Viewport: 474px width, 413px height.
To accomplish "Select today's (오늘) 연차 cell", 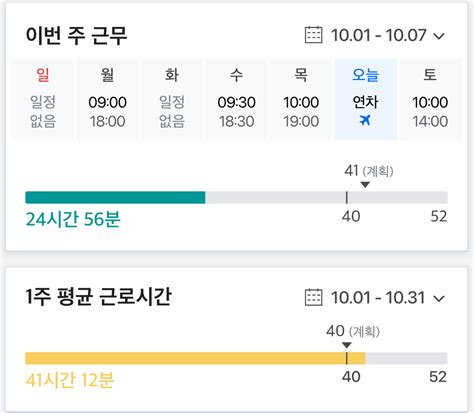I will pyautogui.click(x=366, y=99).
